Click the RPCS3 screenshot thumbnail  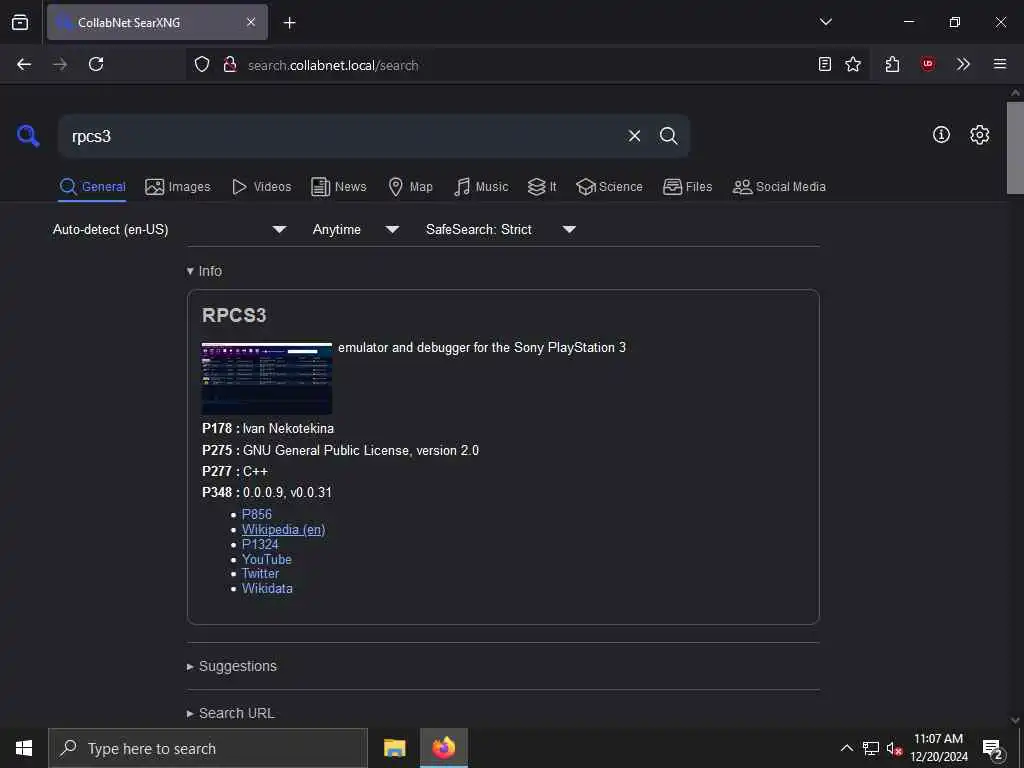267,378
